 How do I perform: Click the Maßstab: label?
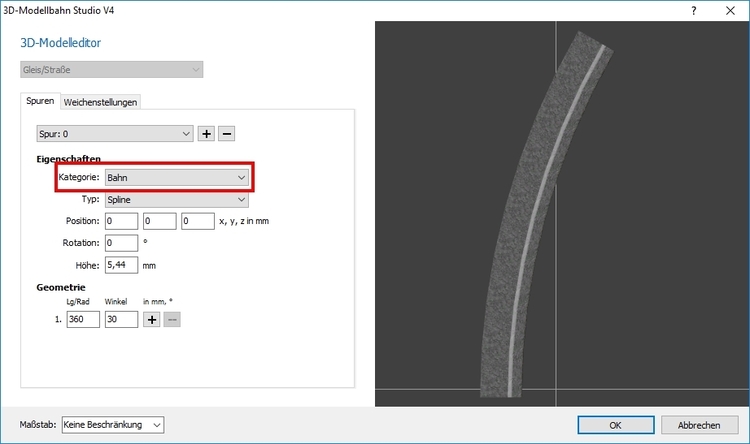38,425
